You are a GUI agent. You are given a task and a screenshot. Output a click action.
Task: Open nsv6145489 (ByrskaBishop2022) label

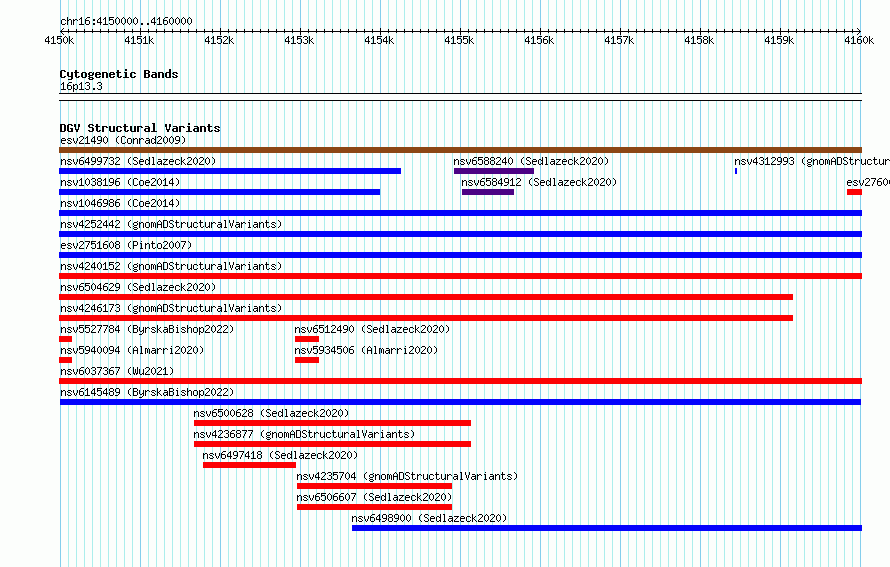click(x=147, y=392)
